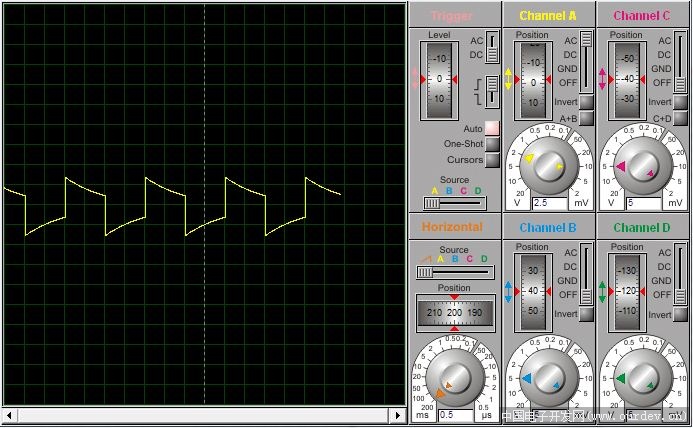This screenshot has height=428, width=693.
Task: Toggle Channel B Invert button
Action: (586, 314)
